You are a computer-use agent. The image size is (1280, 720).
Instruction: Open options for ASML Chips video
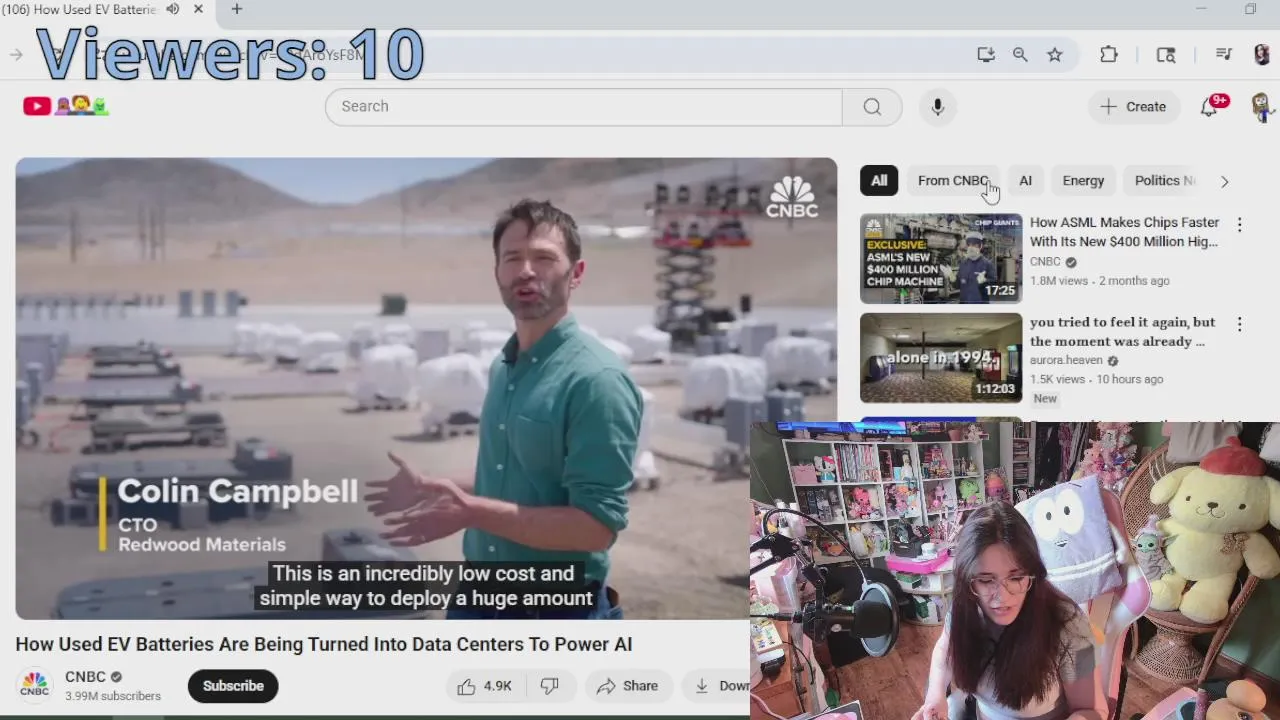(x=1239, y=225)
